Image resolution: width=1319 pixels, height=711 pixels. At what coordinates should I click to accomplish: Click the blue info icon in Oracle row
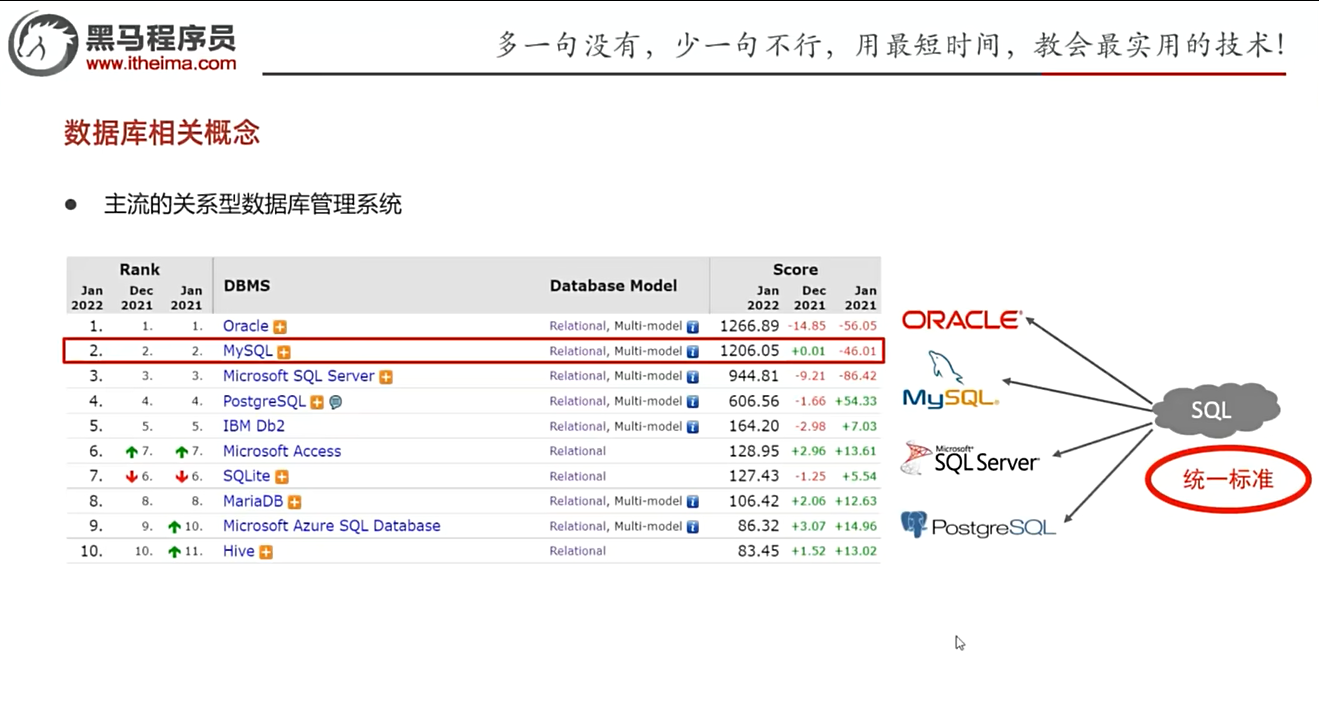[692, 327]
